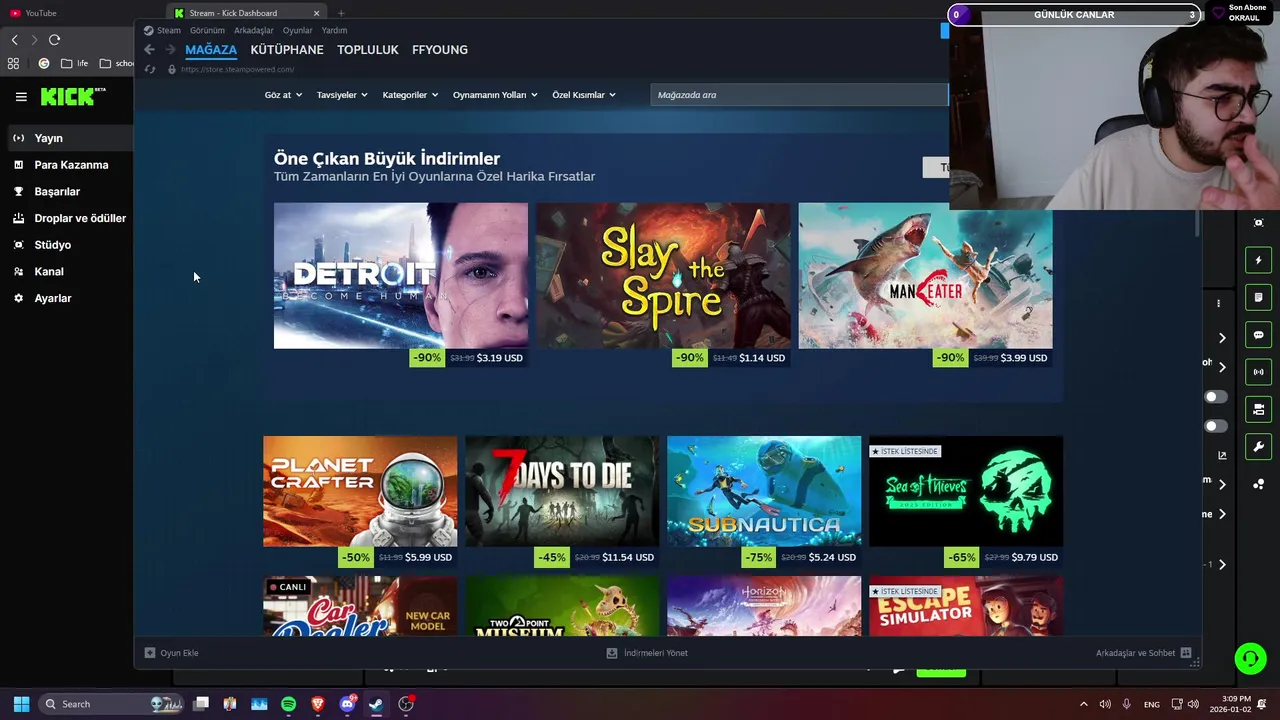Image resolution: width=1280 pixels, height=720 pixels.
Task: Close the Kick Dashboard tab
Action: (317, 13)
